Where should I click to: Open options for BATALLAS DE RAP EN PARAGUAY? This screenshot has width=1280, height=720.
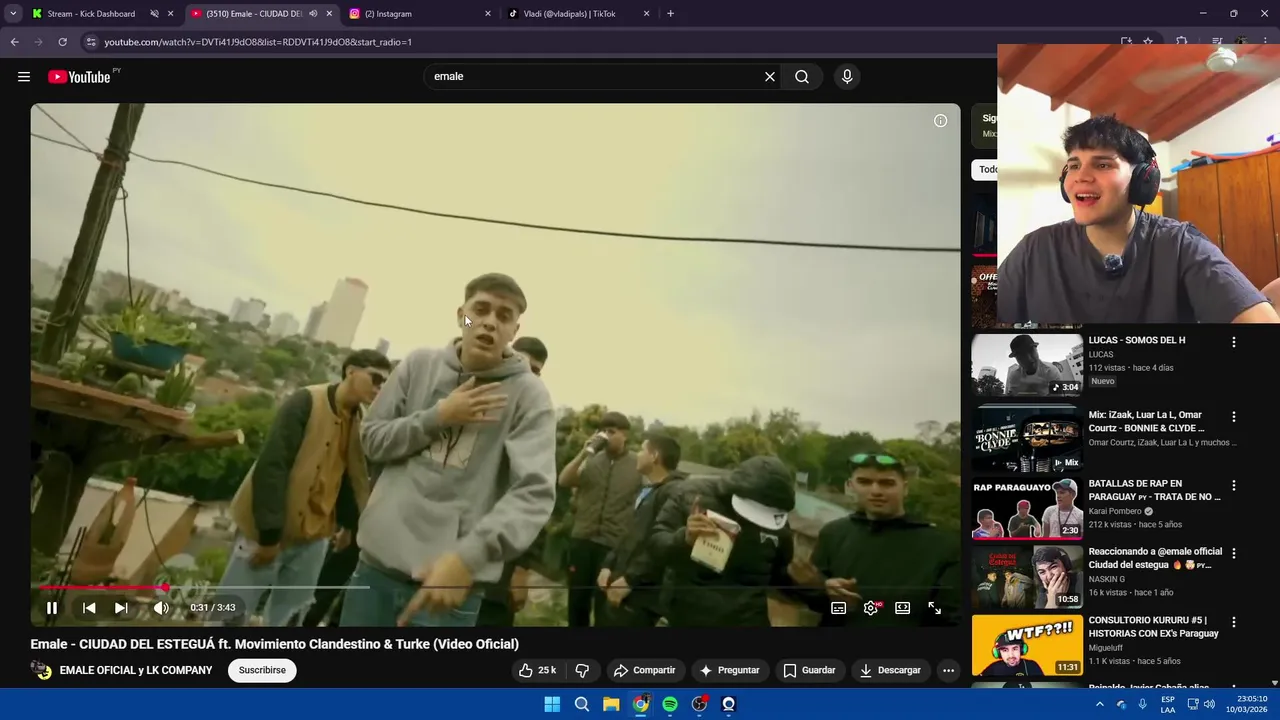[1233, 486]
